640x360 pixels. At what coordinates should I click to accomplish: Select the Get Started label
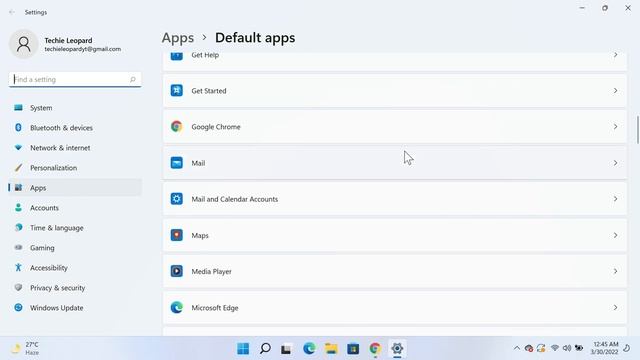point(209,91)
